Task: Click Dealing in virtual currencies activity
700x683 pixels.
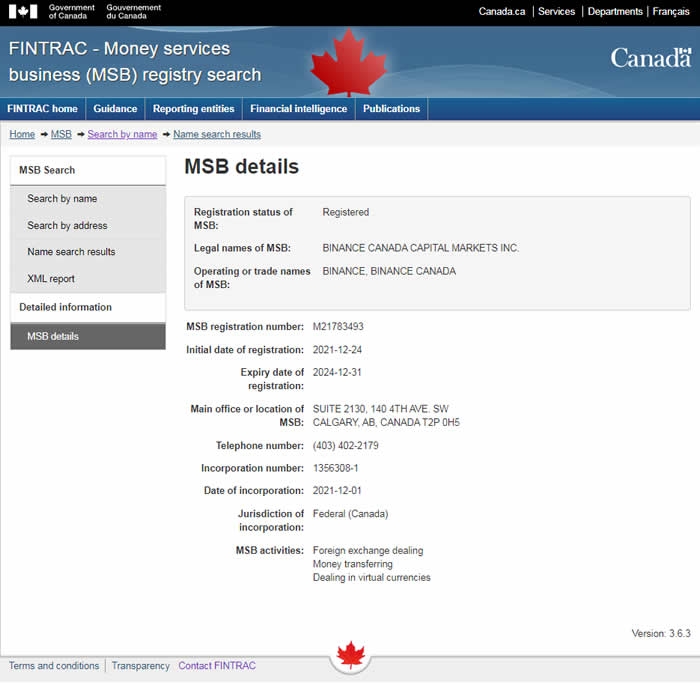Action: (x=371, y=577)
